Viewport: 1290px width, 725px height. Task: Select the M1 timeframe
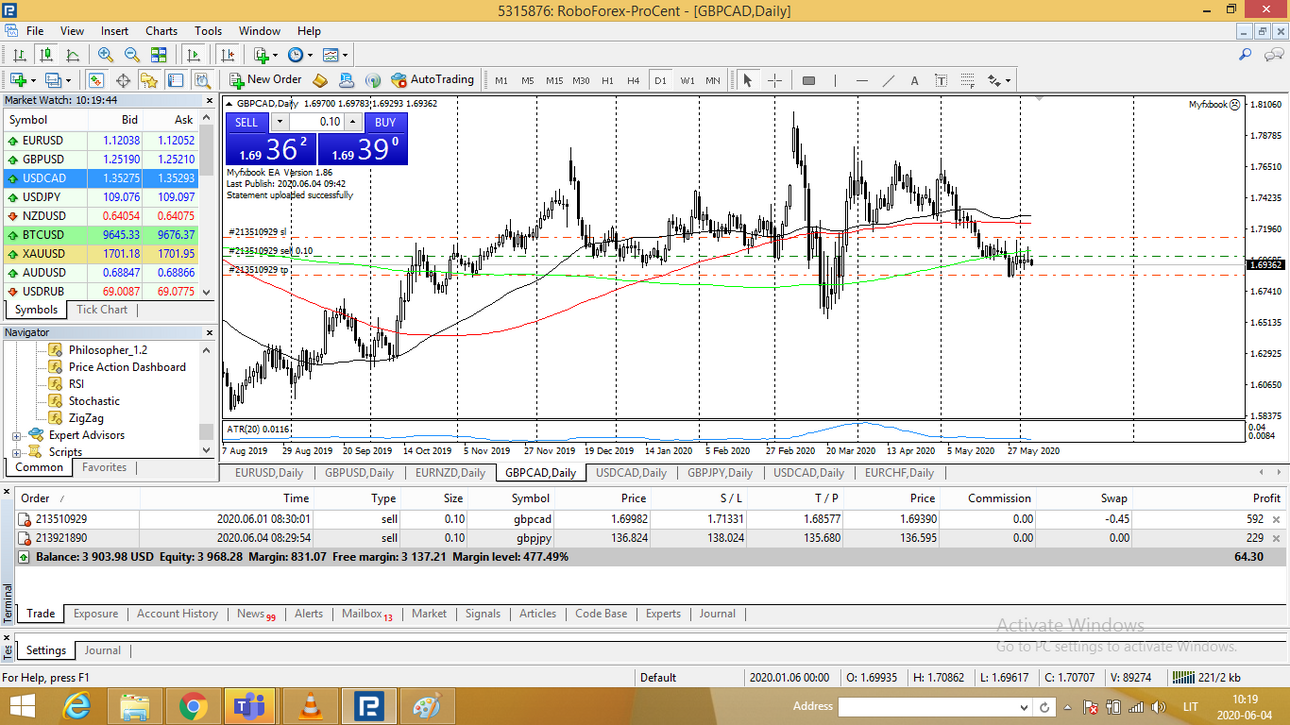point(501,80)
